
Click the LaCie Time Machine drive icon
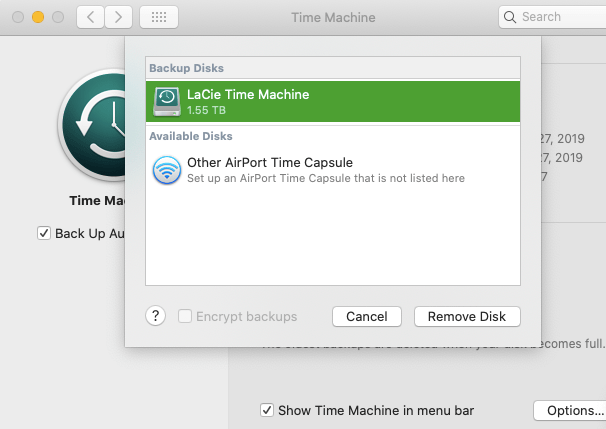pyautogui.click(x=167, y=102)
